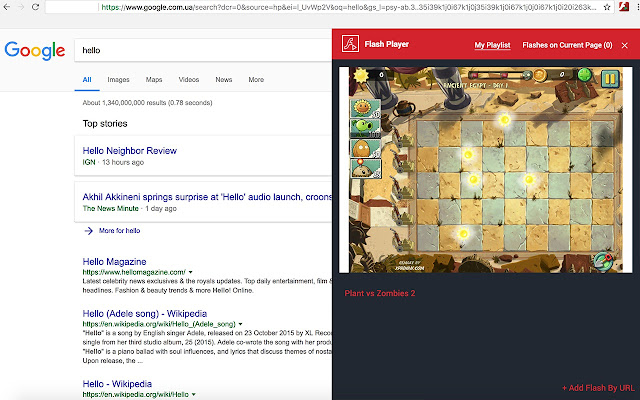Click the search box containing hello
Viewport: 640px width, 400px height.
(203, 50)
